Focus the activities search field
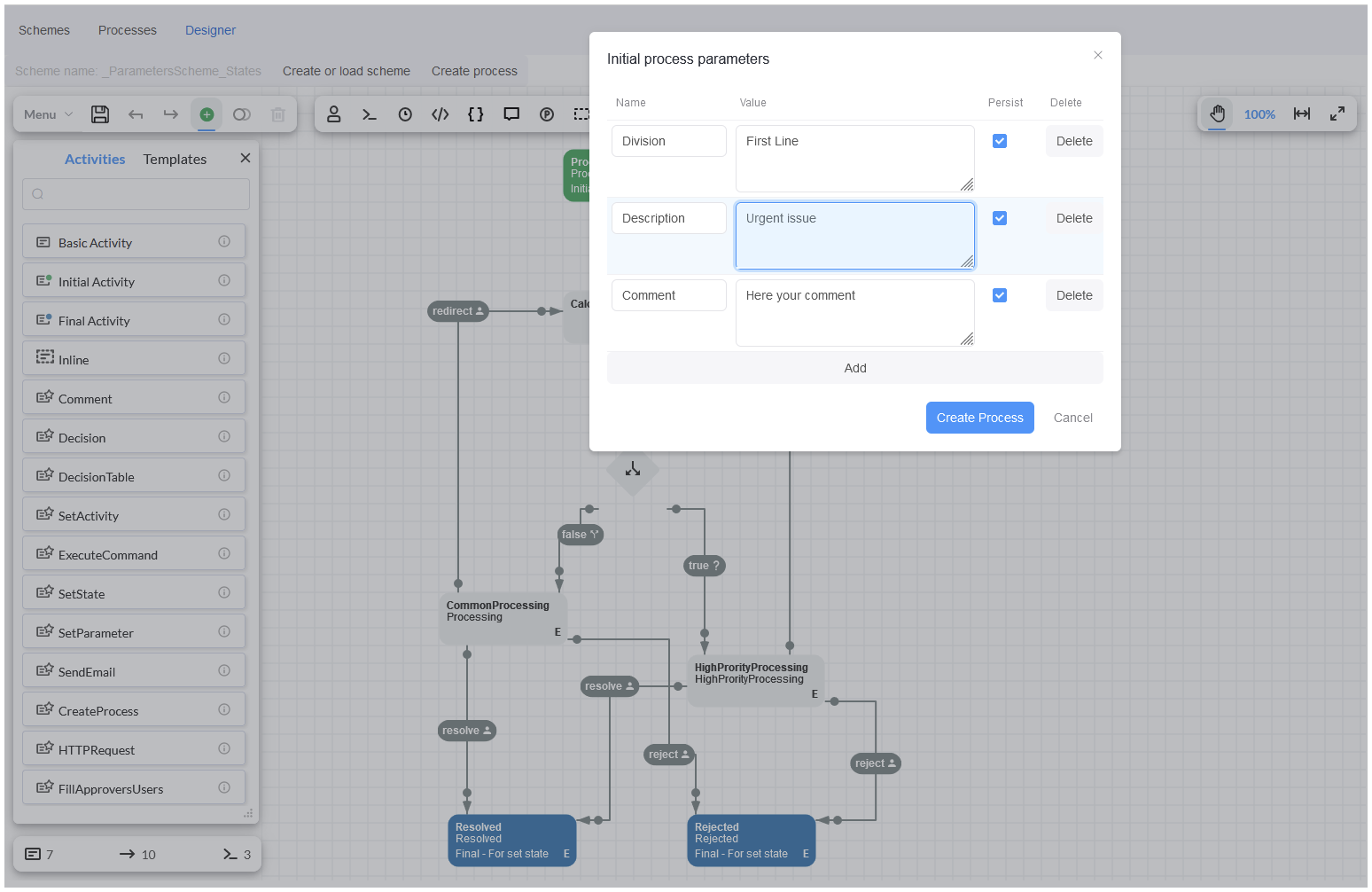 click(136, 194)
